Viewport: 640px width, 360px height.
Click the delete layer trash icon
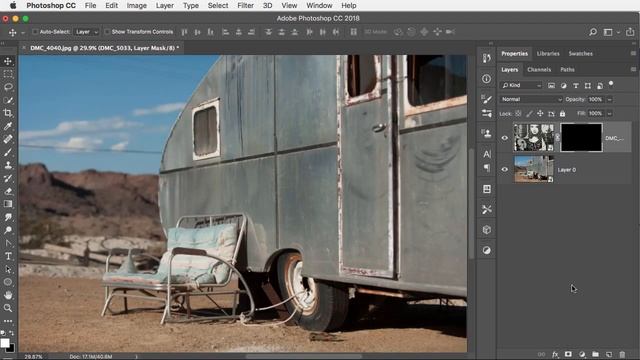622,354
